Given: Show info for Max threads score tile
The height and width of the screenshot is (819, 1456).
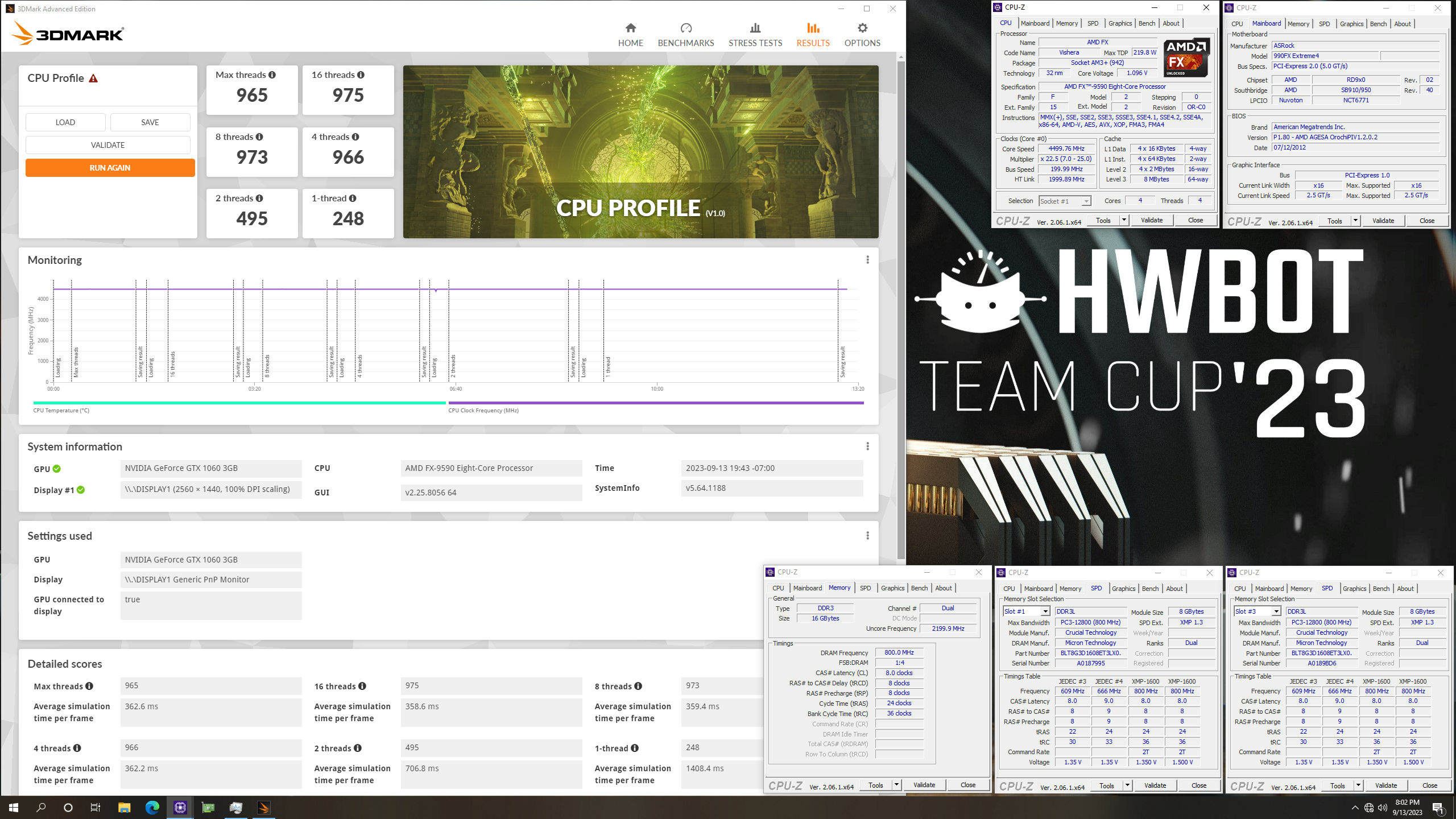Looking at the screenshot, I should pyautogui.click(x=272, y=75).
